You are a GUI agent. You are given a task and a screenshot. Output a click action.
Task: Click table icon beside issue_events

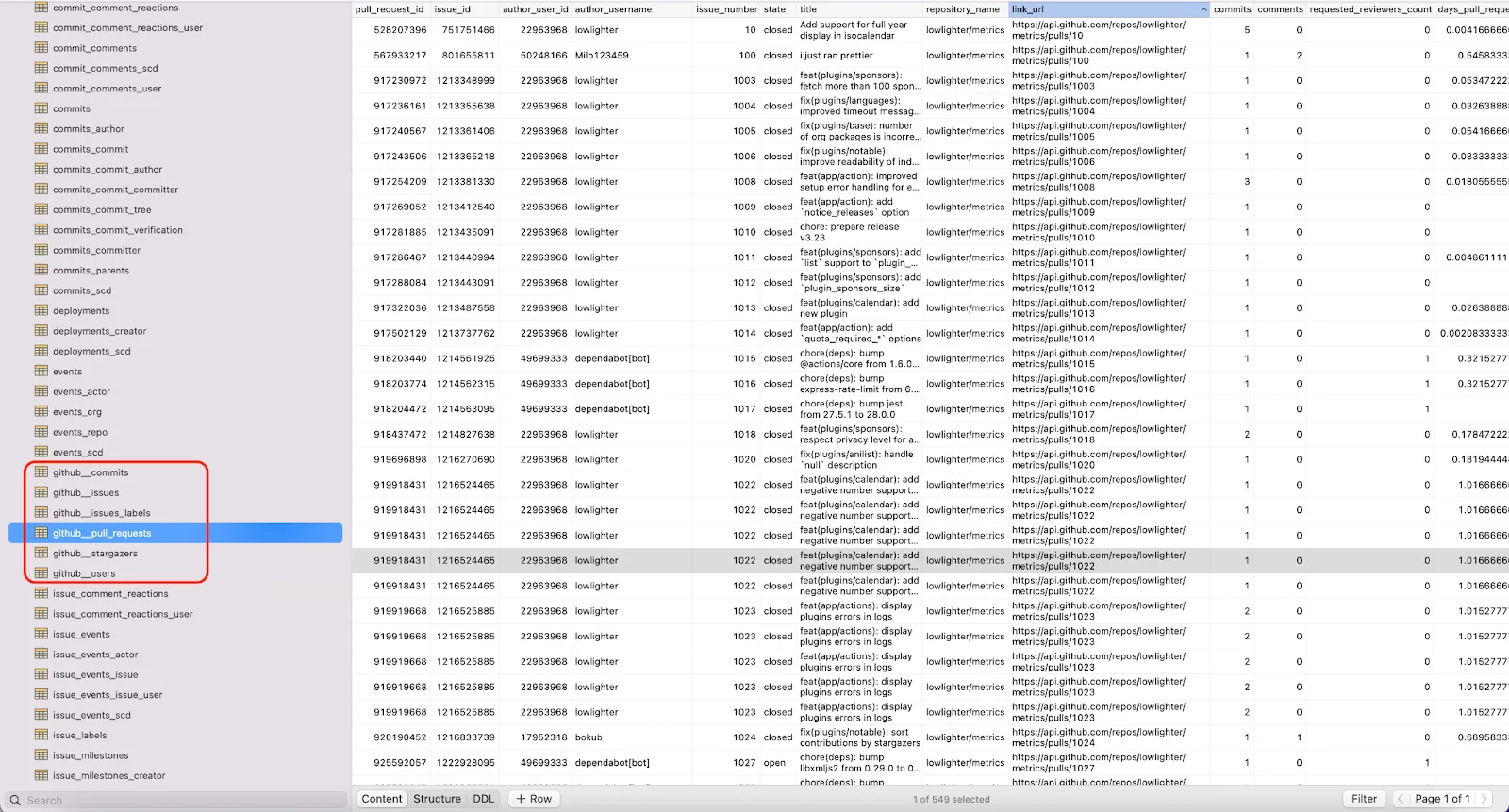41,634
